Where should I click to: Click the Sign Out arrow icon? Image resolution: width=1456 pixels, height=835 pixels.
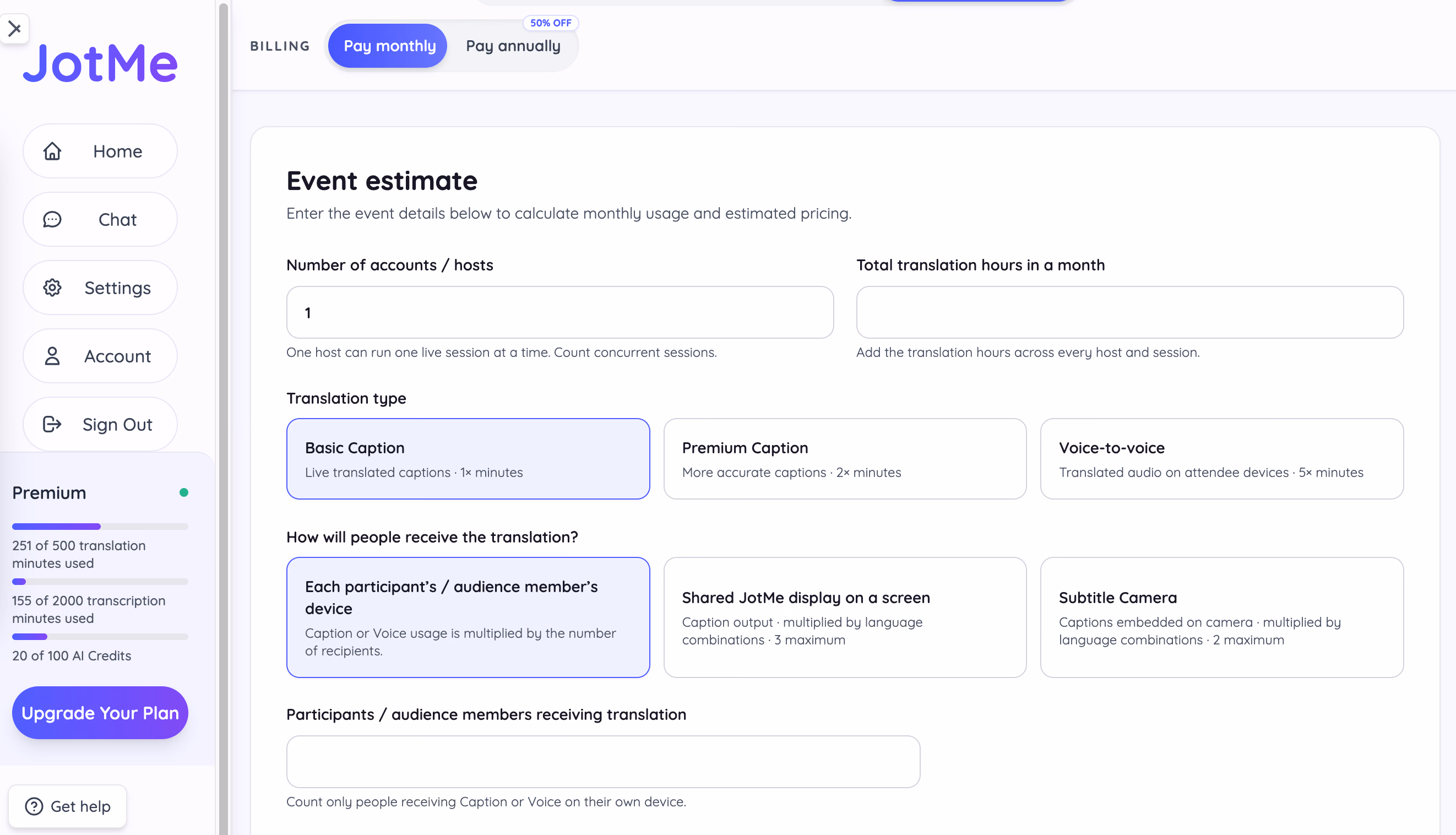(52, 424)
